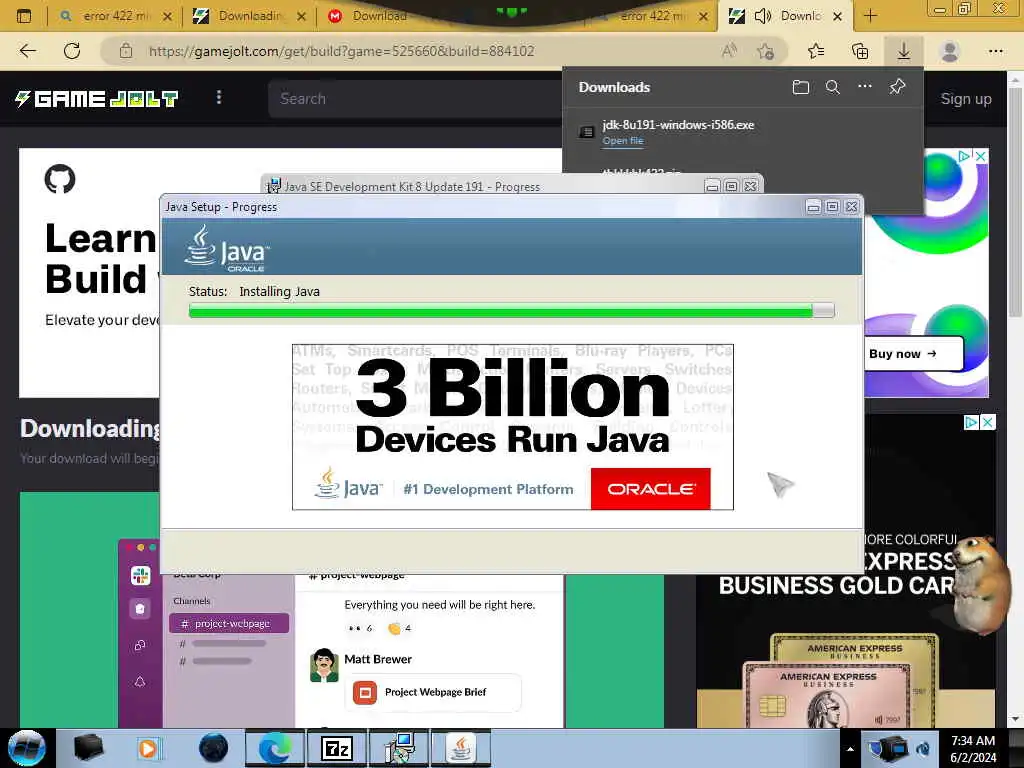Image resolution: width=1024 pixels, height=768 pixels.
Task: Switch to first error 422 tab
Action: (x=115, y=16)
